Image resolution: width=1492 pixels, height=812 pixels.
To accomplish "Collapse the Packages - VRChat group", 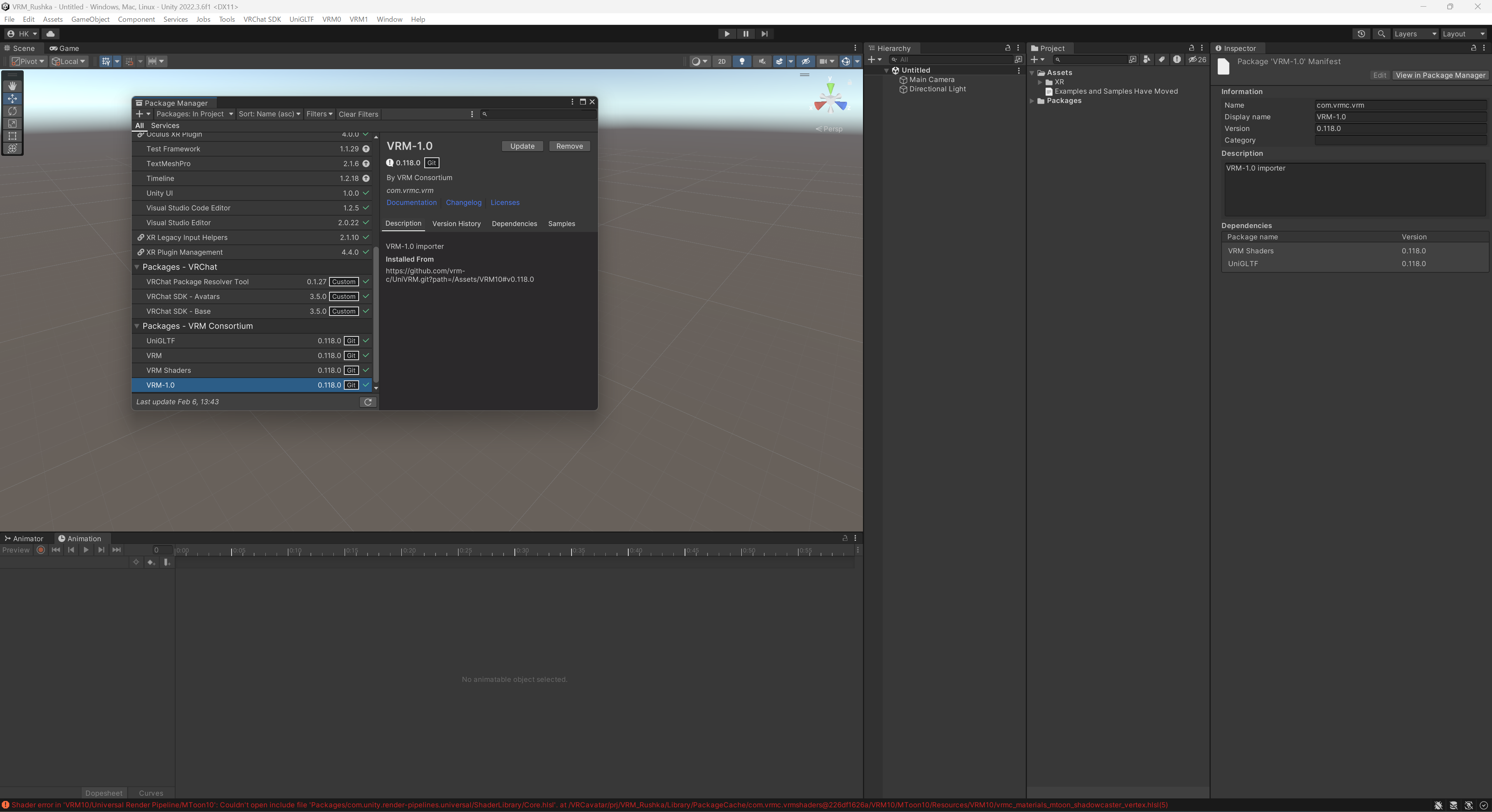I will (137, 267).
